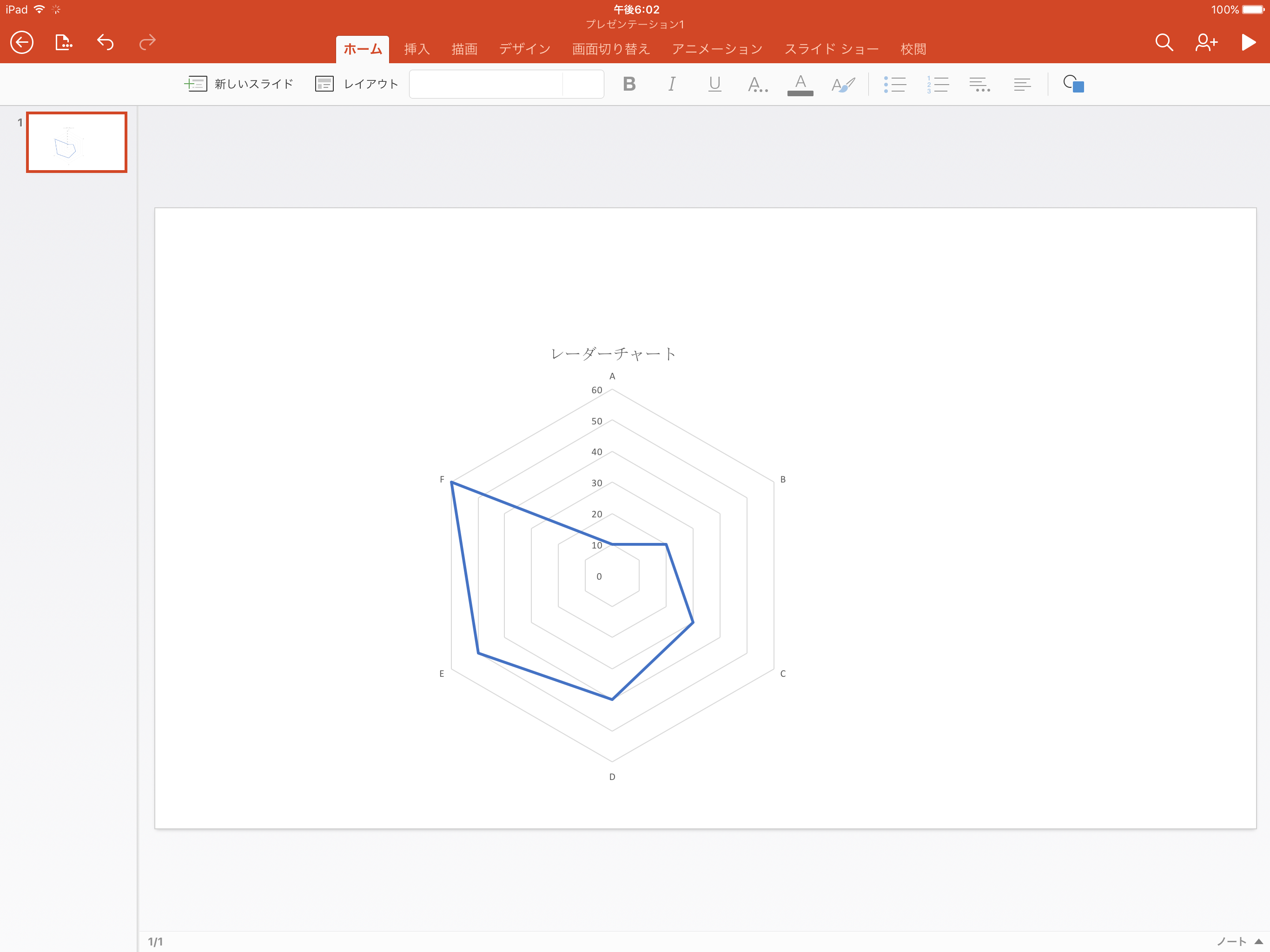Click the 新しいスライド button
Image resolution: width=1270 pixels, height=952 pixels.
(x=239, y=85)
